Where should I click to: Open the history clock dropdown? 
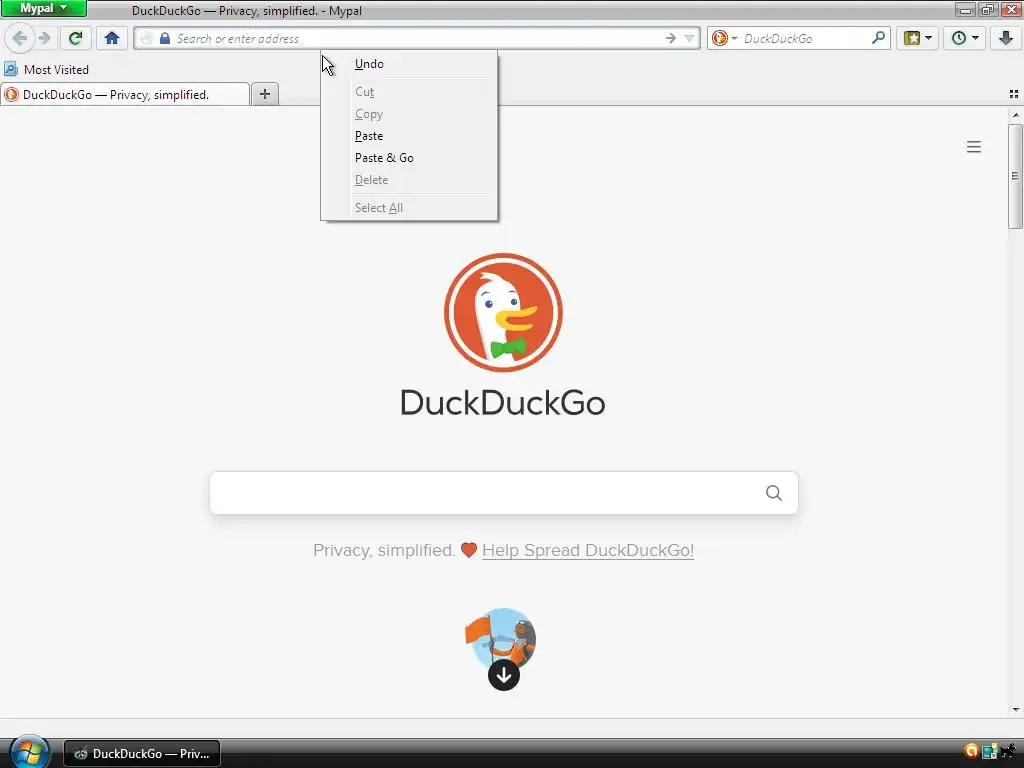[964, 39]
